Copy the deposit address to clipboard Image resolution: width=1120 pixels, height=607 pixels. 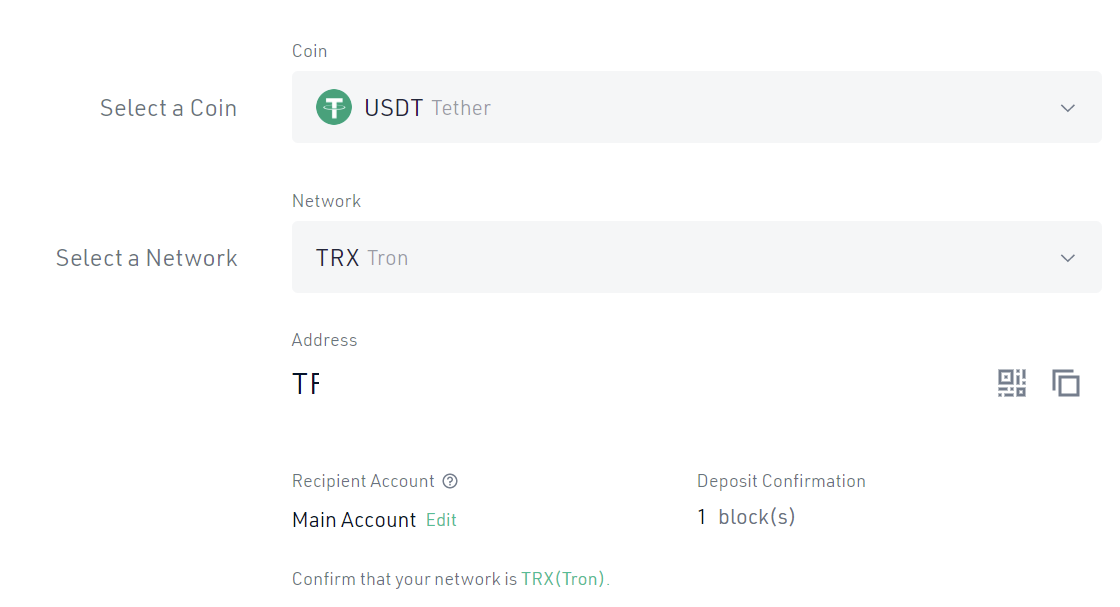click(x=1066, y=383)
